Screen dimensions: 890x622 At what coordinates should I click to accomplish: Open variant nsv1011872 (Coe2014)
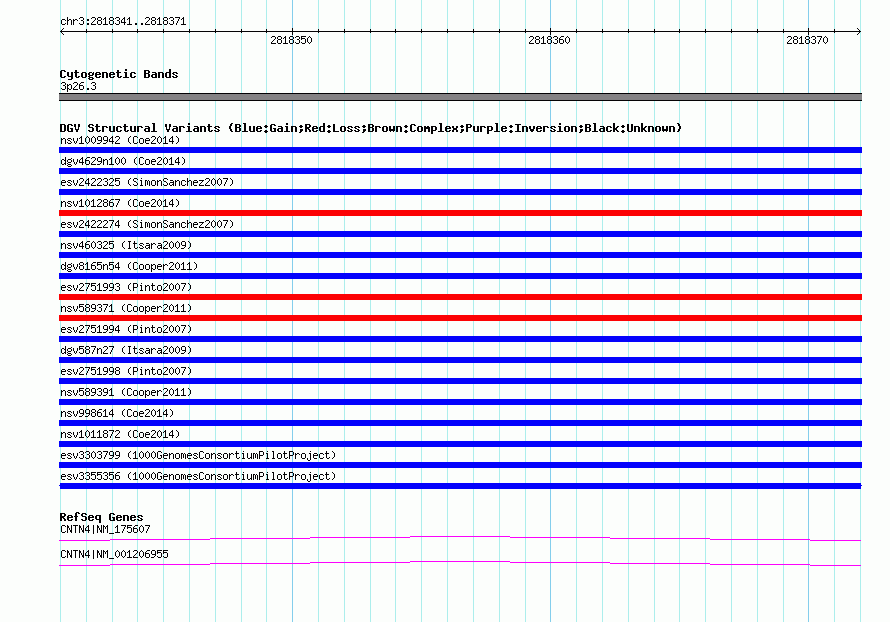tap(120, 434)
